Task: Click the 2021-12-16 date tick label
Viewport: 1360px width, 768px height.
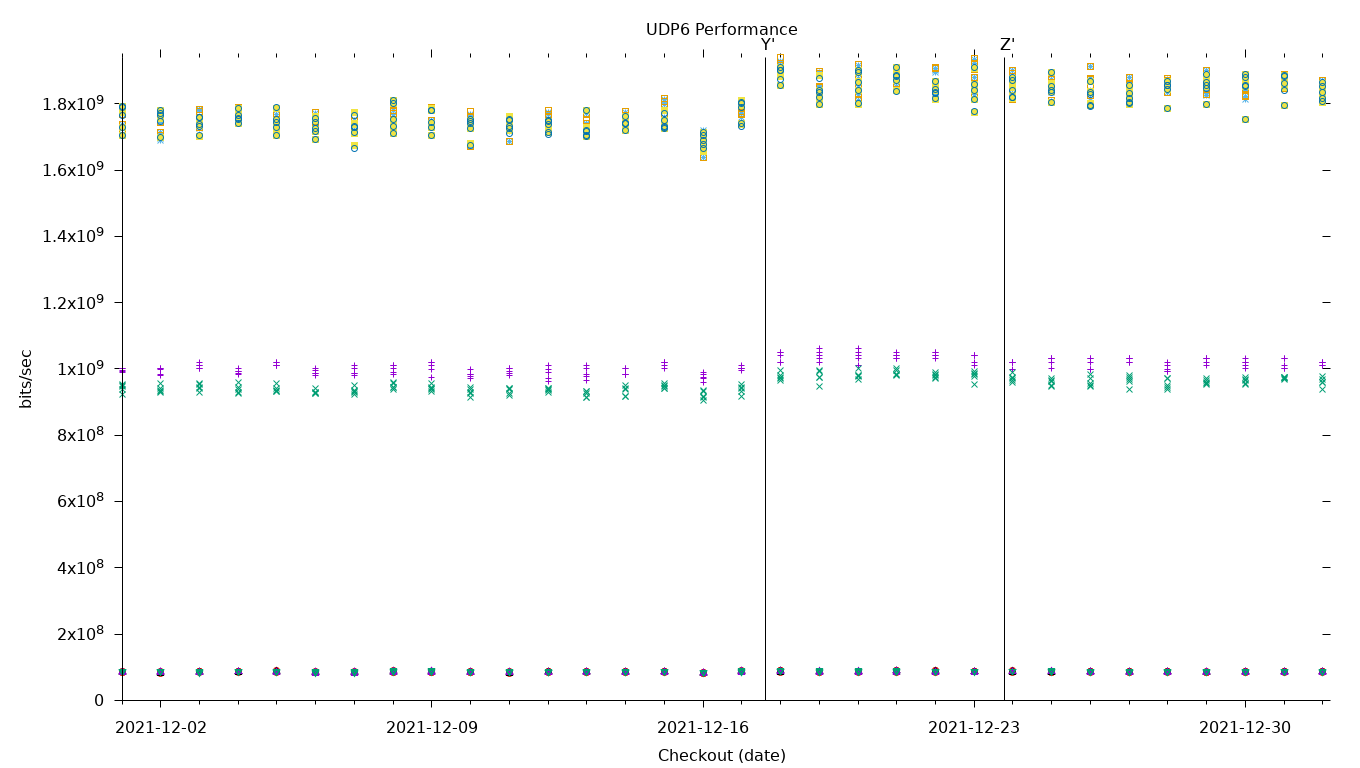Action: point(703,728)
